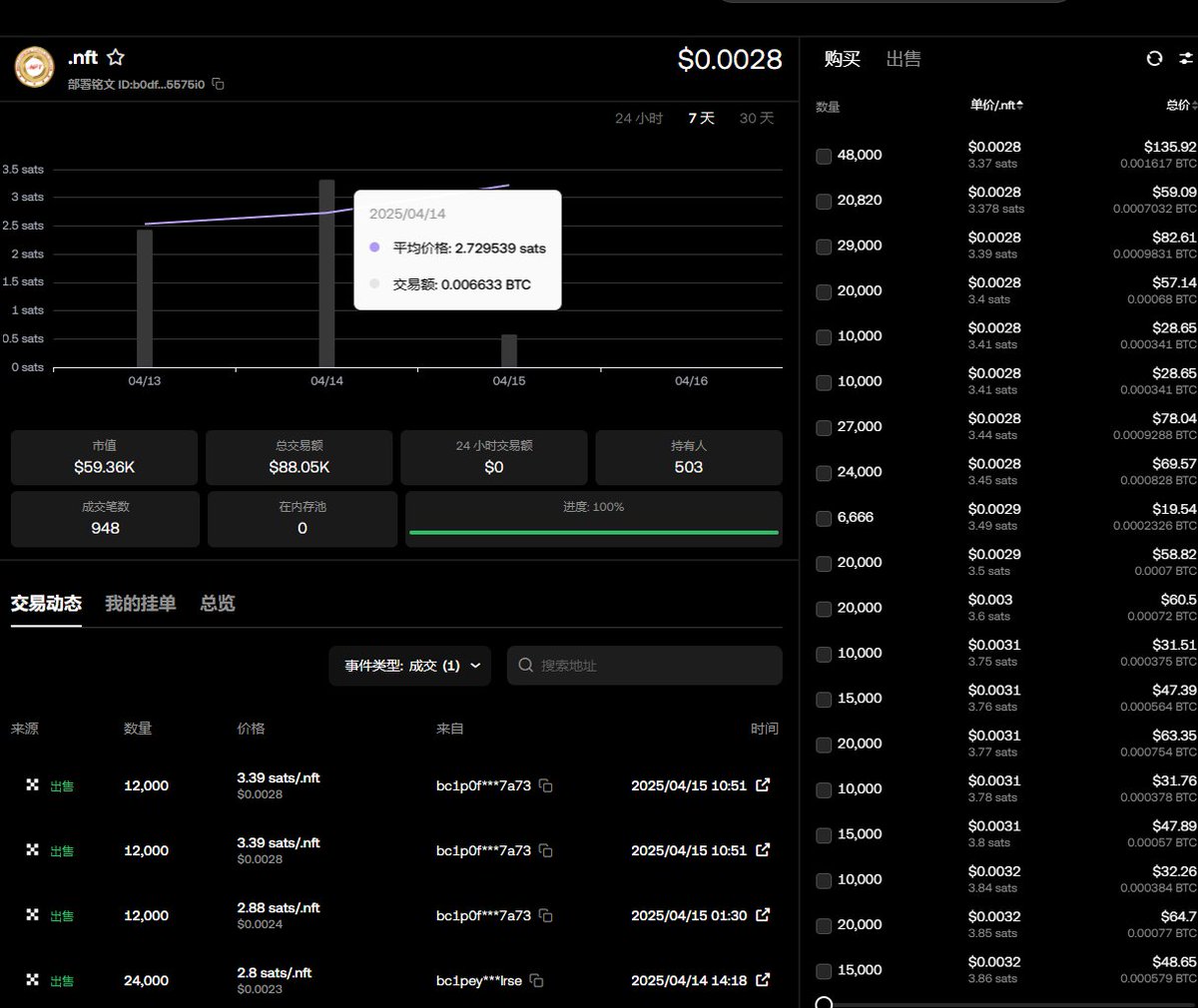Click source icon of 24,000 quantity trade

pos(32,980)
